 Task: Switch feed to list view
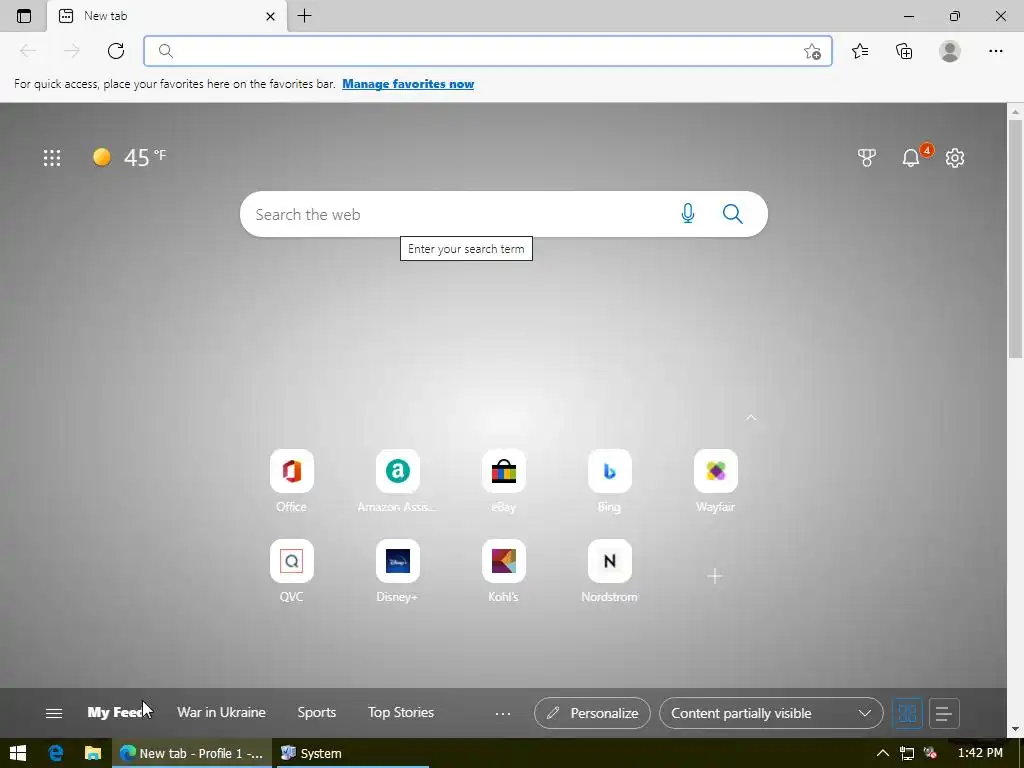[x=944, y=713]
